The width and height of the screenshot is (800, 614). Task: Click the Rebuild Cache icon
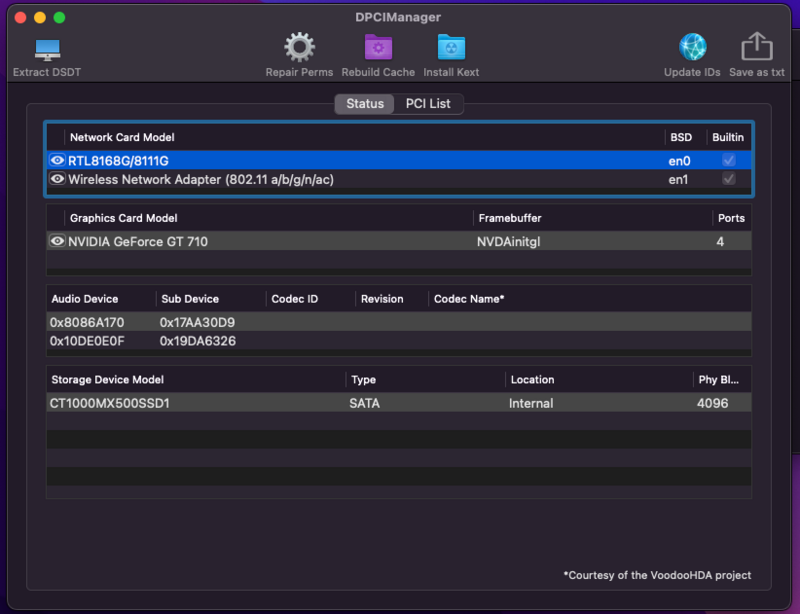click(x=378, y=48)
